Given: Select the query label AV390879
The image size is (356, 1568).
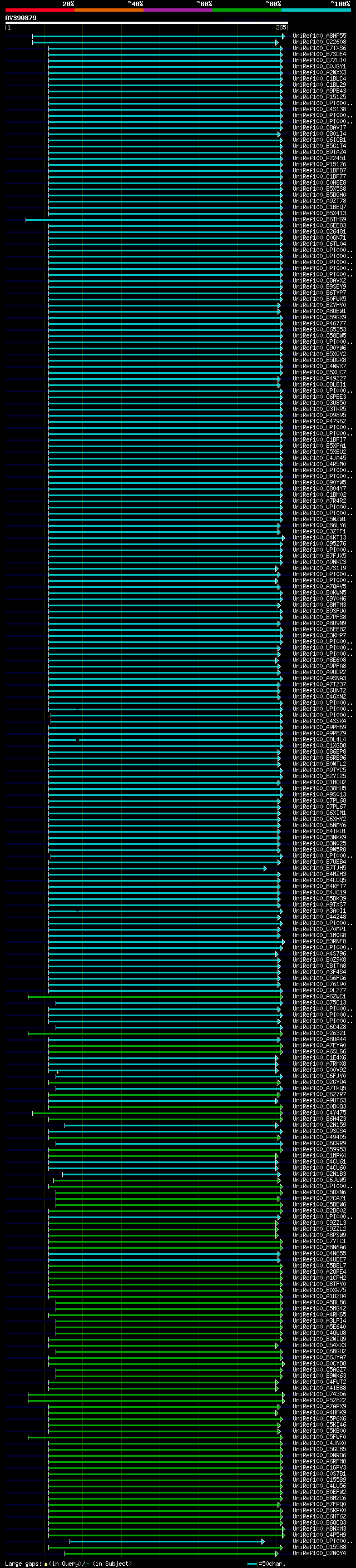Looking at the screenshot, I should coord(21,18).
